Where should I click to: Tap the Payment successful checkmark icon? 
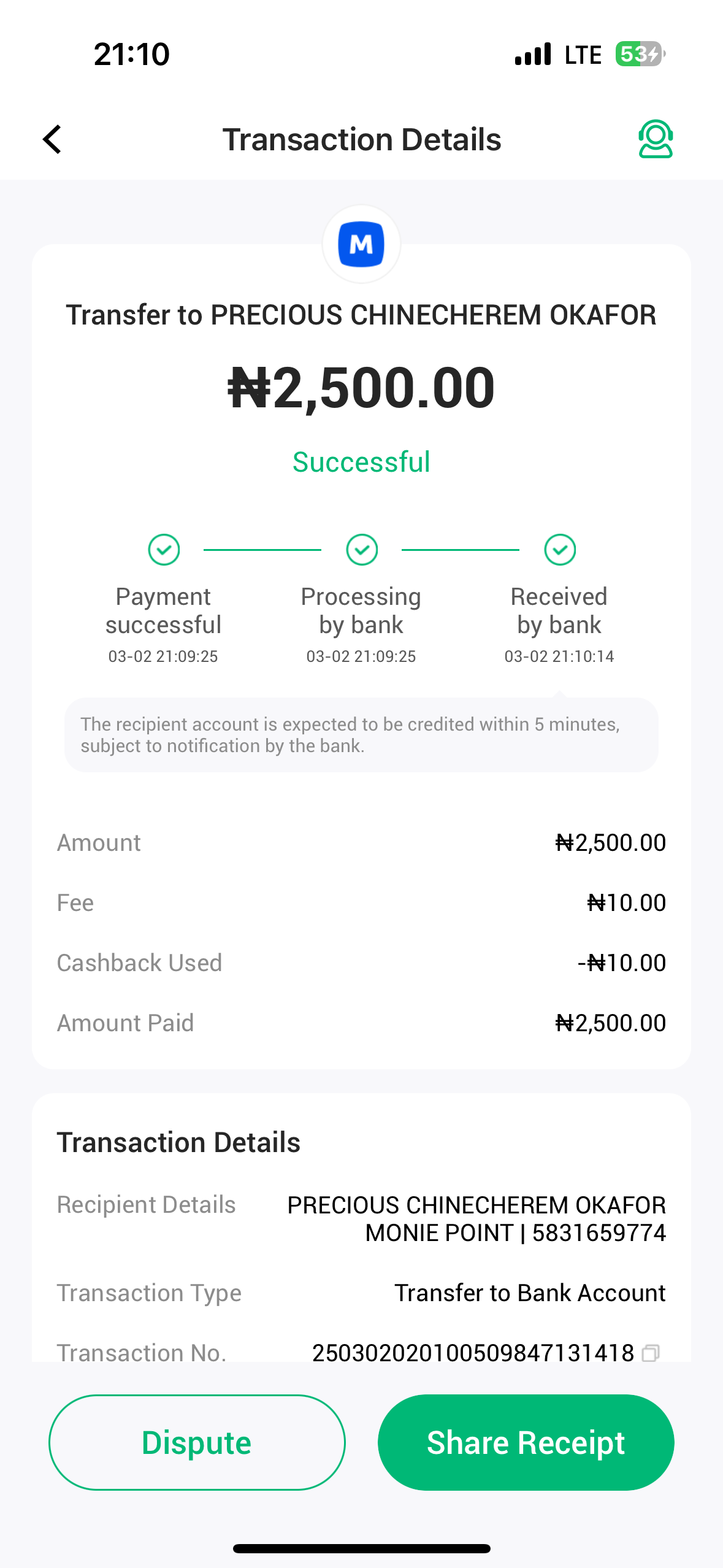tap(164, 550)
